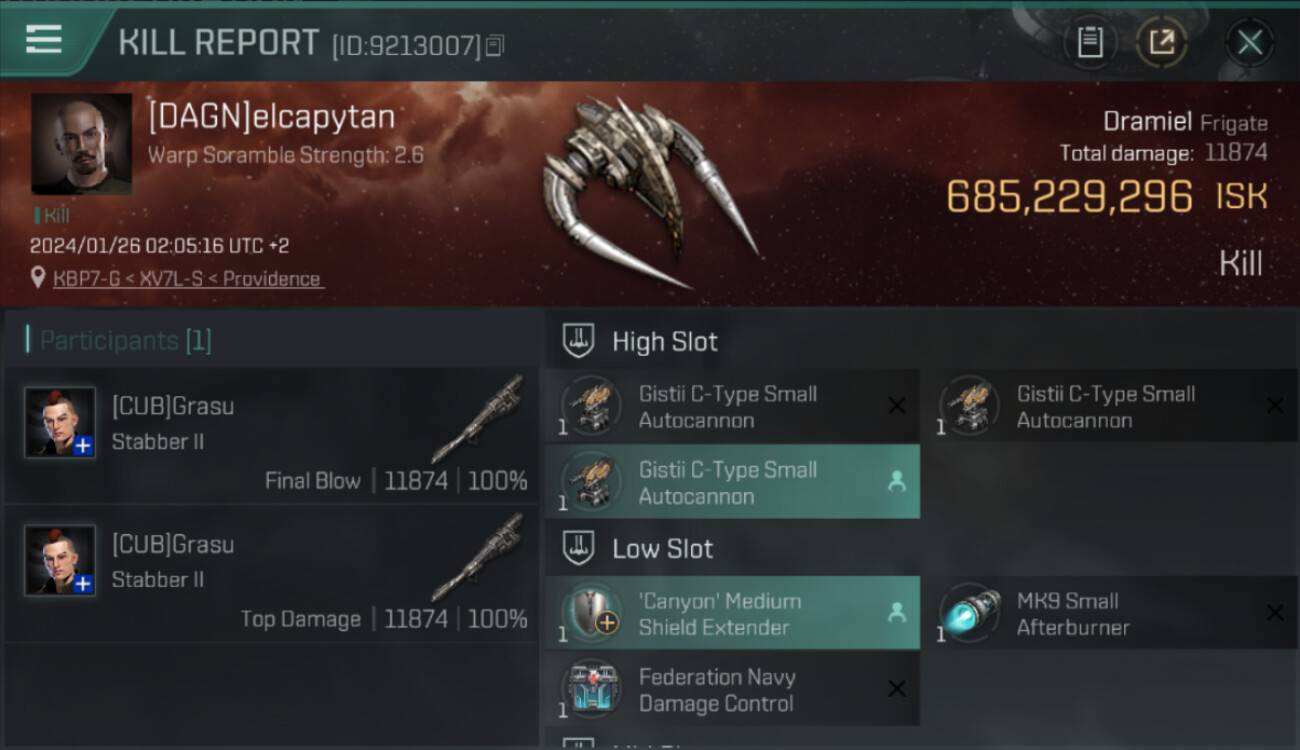
Task: Click the X mark on the MK9 Afterburner
Action: (1275, 613)
